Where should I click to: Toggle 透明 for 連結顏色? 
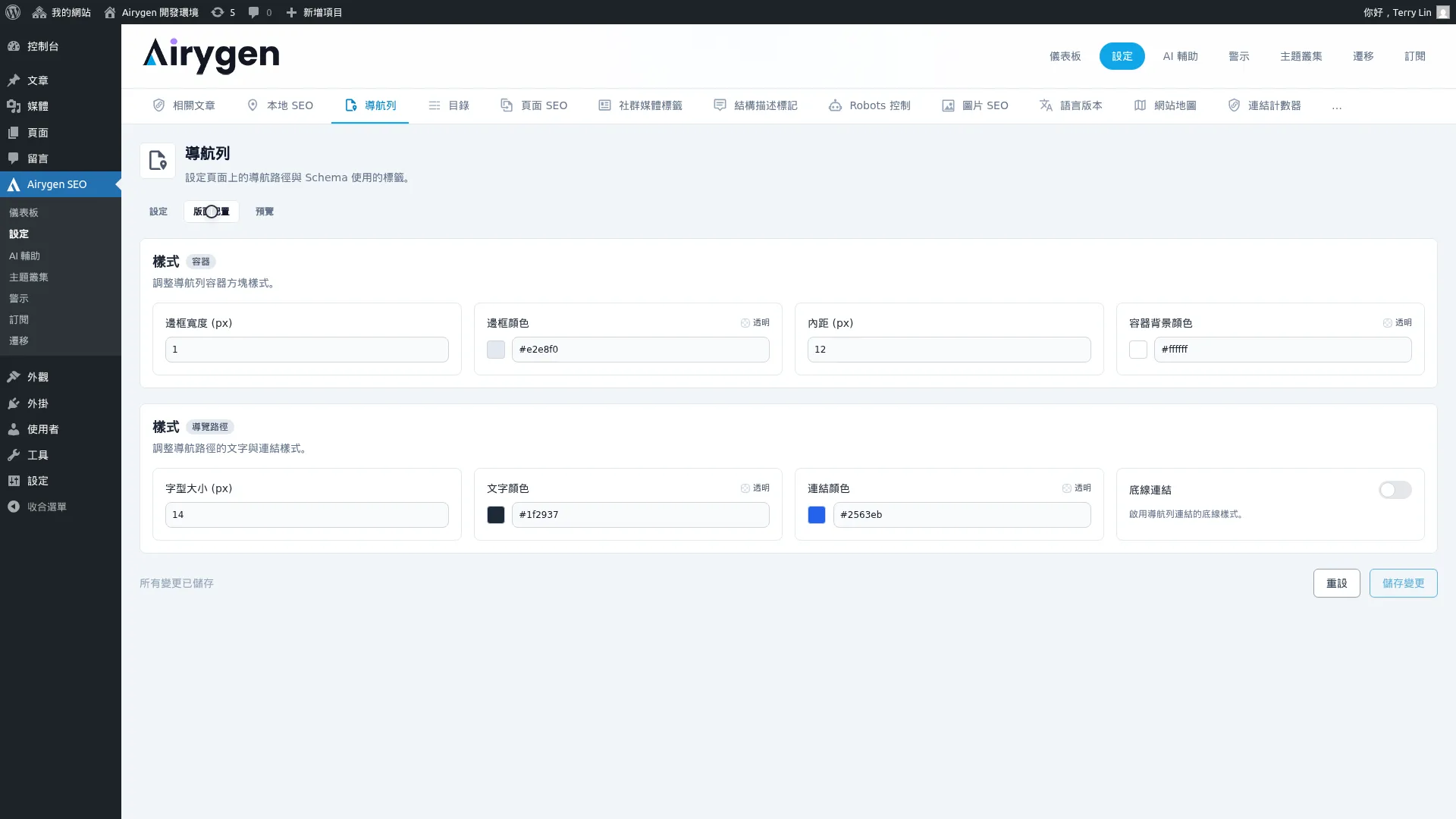coord(1076,488)
